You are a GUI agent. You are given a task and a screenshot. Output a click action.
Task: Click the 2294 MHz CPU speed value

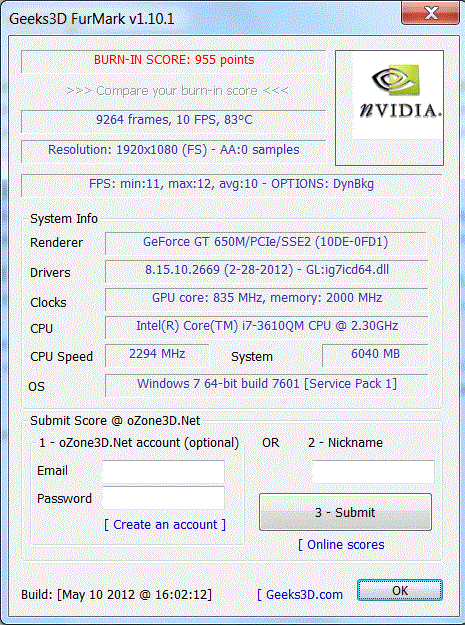tap(157, 355)
